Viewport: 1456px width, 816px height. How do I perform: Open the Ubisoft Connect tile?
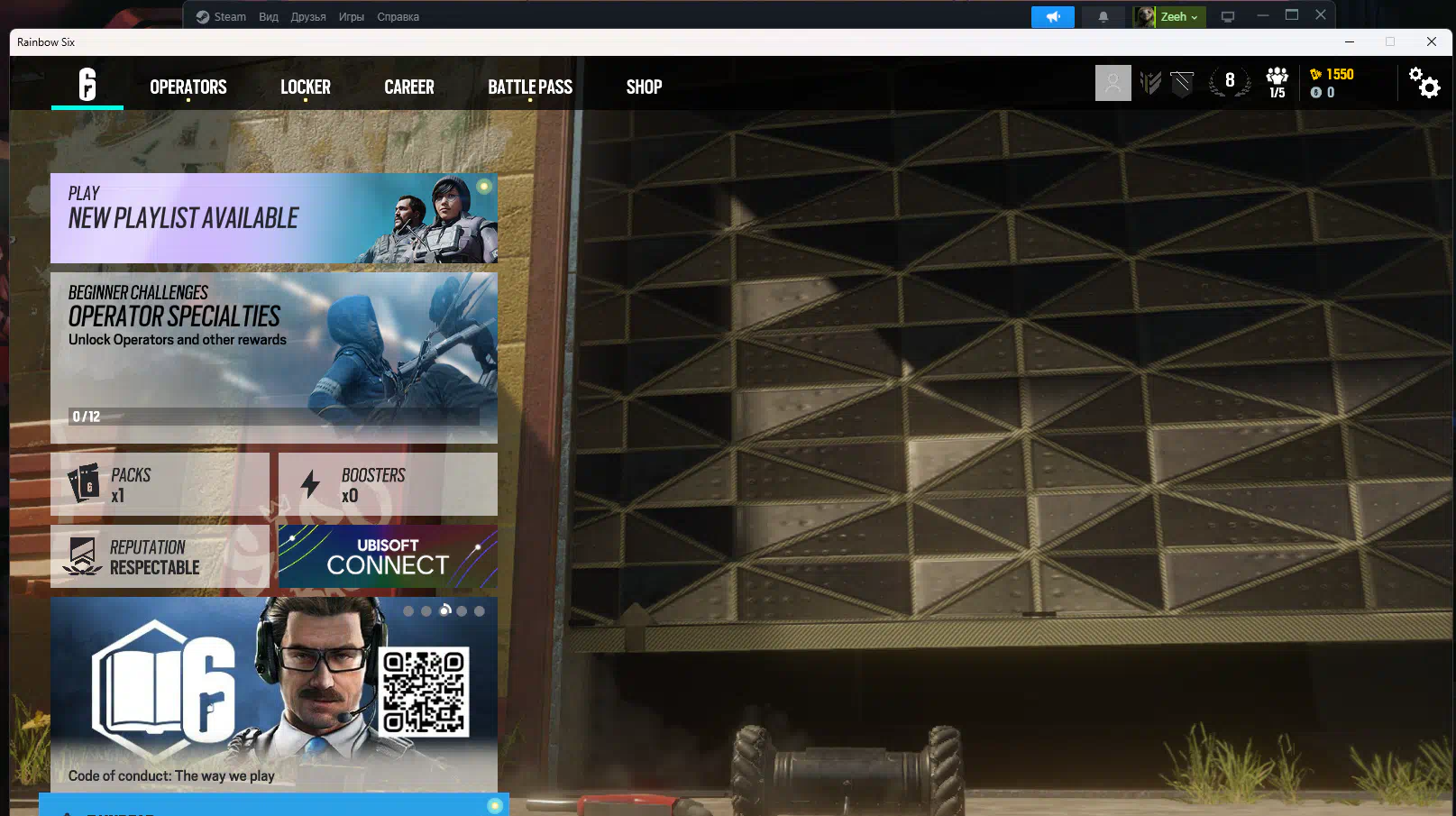pos(388,556)
